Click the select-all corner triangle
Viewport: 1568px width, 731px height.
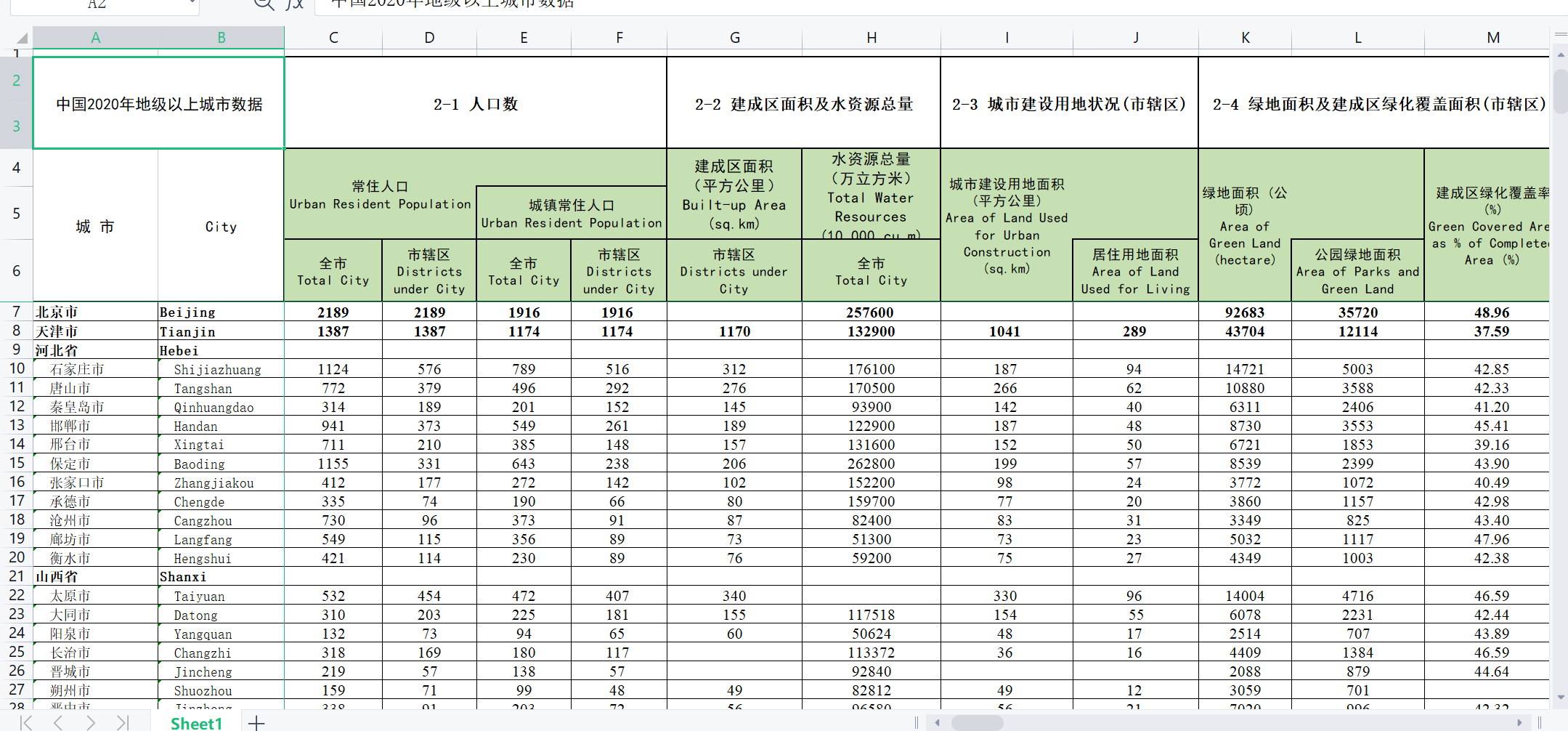22,38
